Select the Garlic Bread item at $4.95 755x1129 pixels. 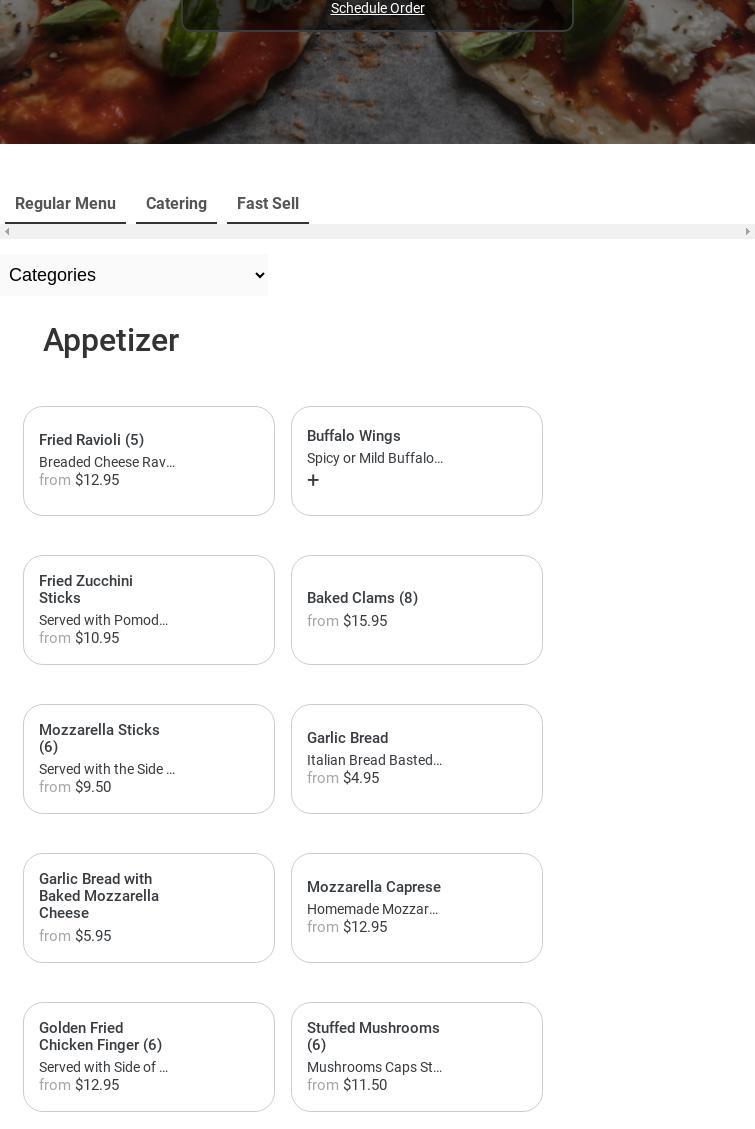(417, 759)
